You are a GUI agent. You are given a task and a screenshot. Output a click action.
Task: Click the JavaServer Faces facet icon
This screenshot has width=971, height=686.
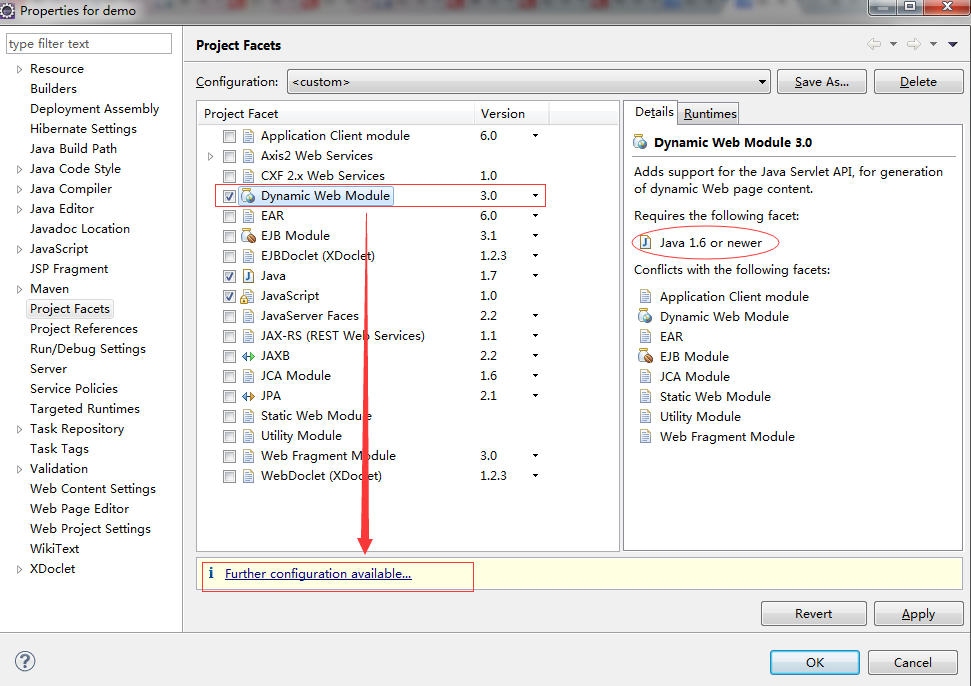click(x=248, y=316)
